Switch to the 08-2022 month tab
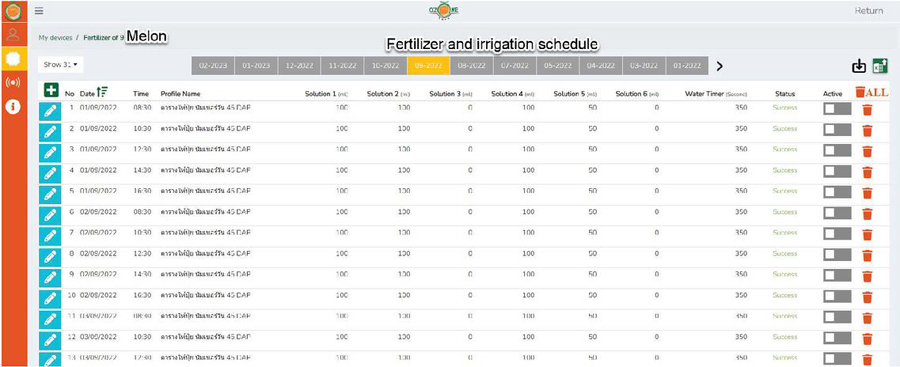Viewport: 900px width, 367px height. coord(471,65)
